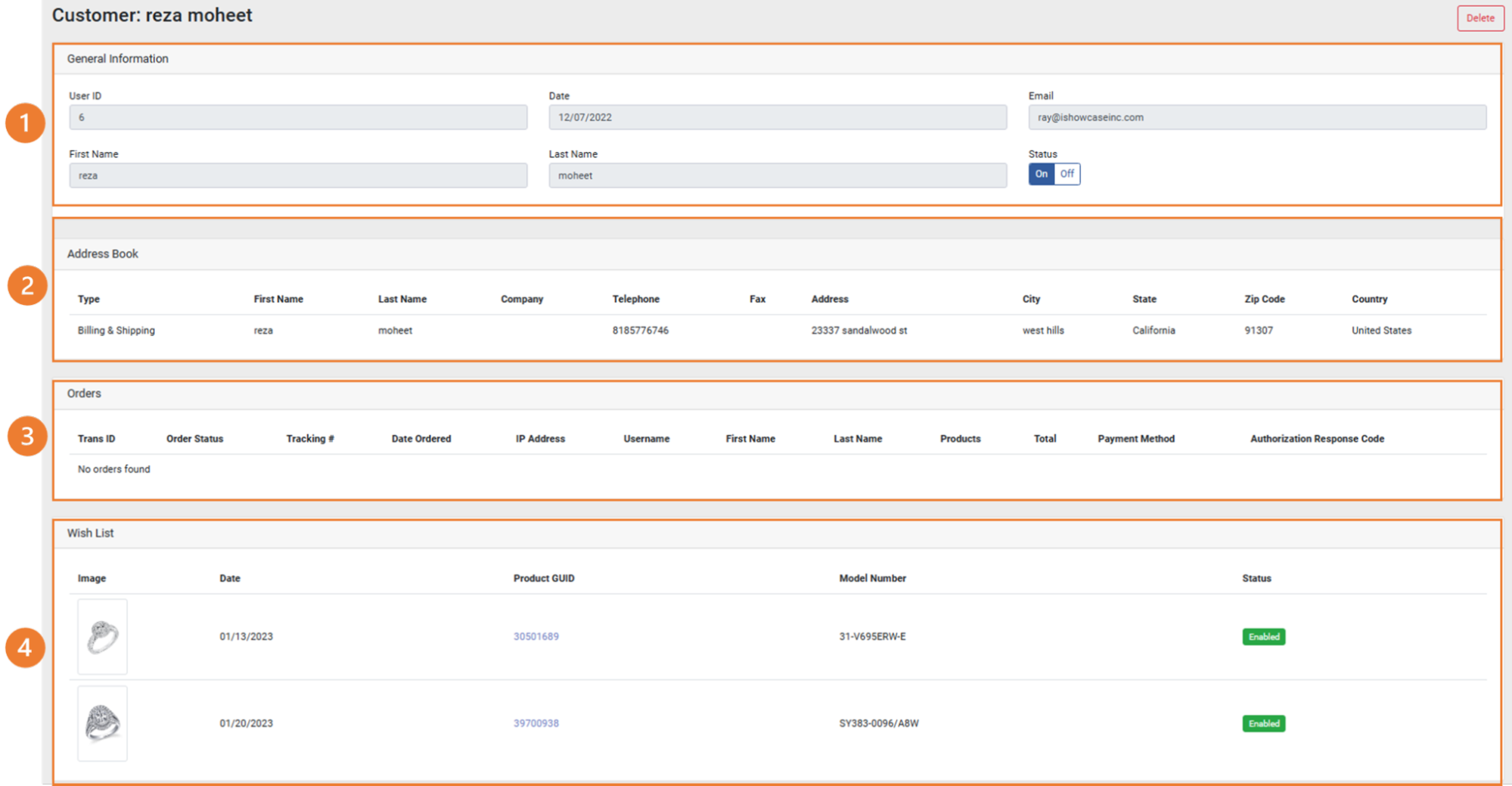Select the Billing & Shipping address row
The width and height of the screenshot is (1512, 786).
pyautogui.click(x=116, y=331)
